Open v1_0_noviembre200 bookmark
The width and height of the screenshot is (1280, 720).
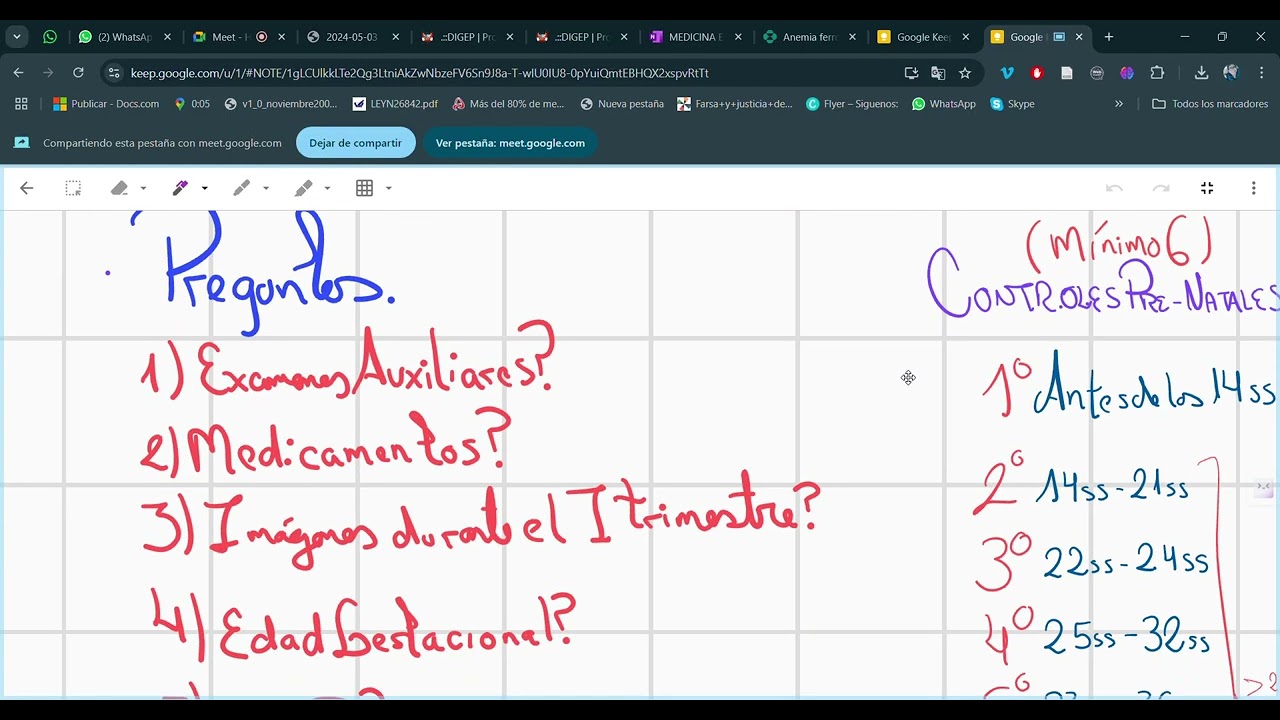pos(281,104)
